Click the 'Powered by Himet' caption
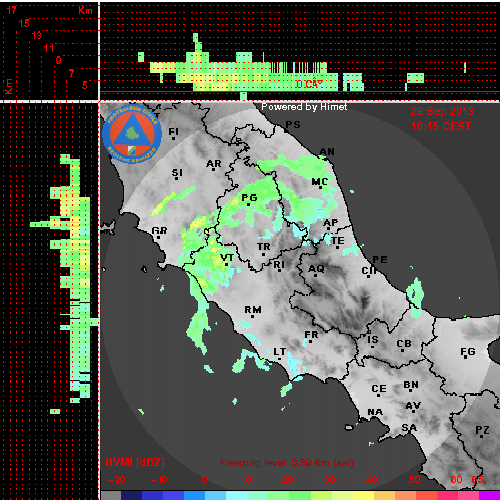 click(x=304, y=107)
